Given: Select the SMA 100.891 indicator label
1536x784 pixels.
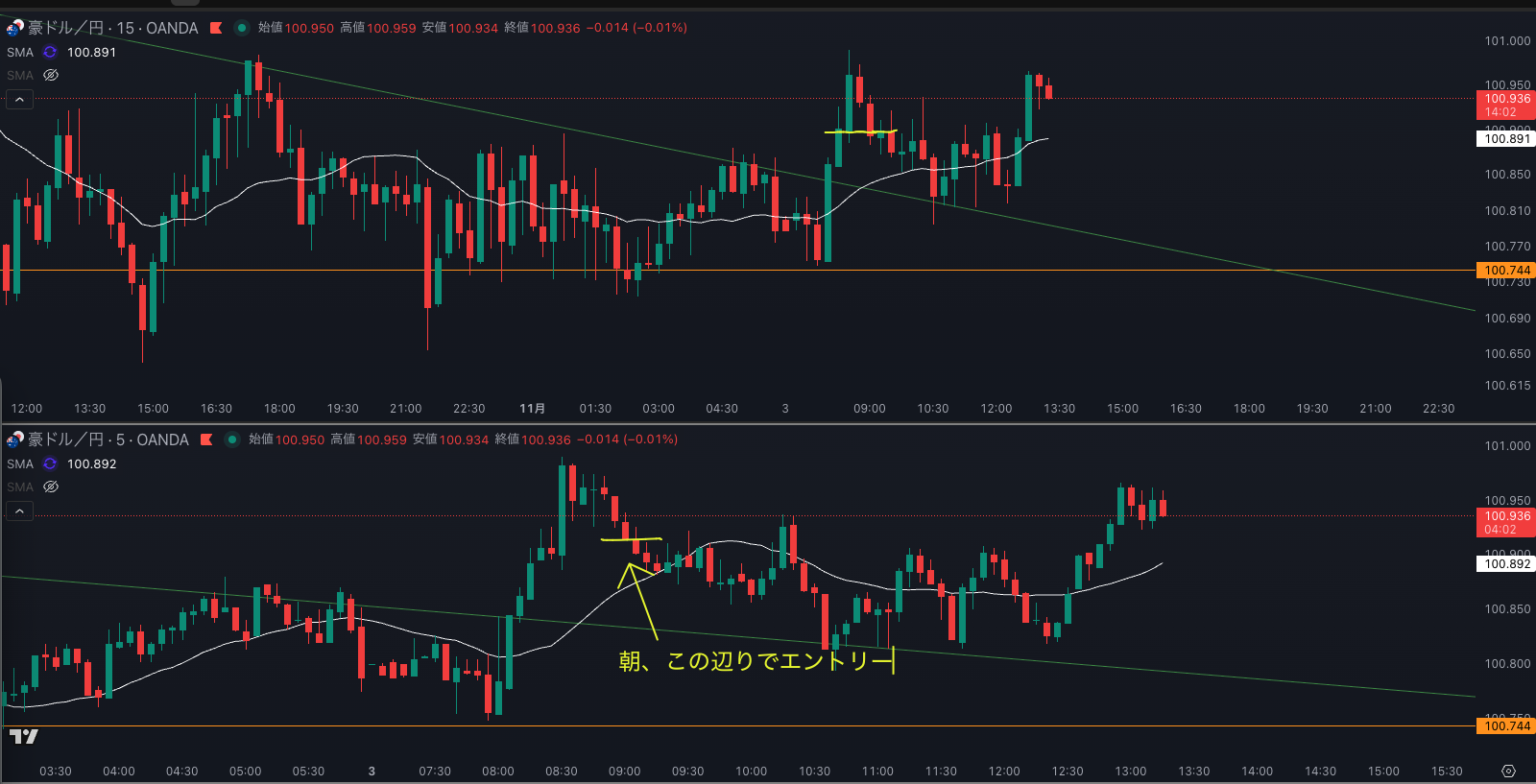Looking at the screenshot, I should coord(20,52).
